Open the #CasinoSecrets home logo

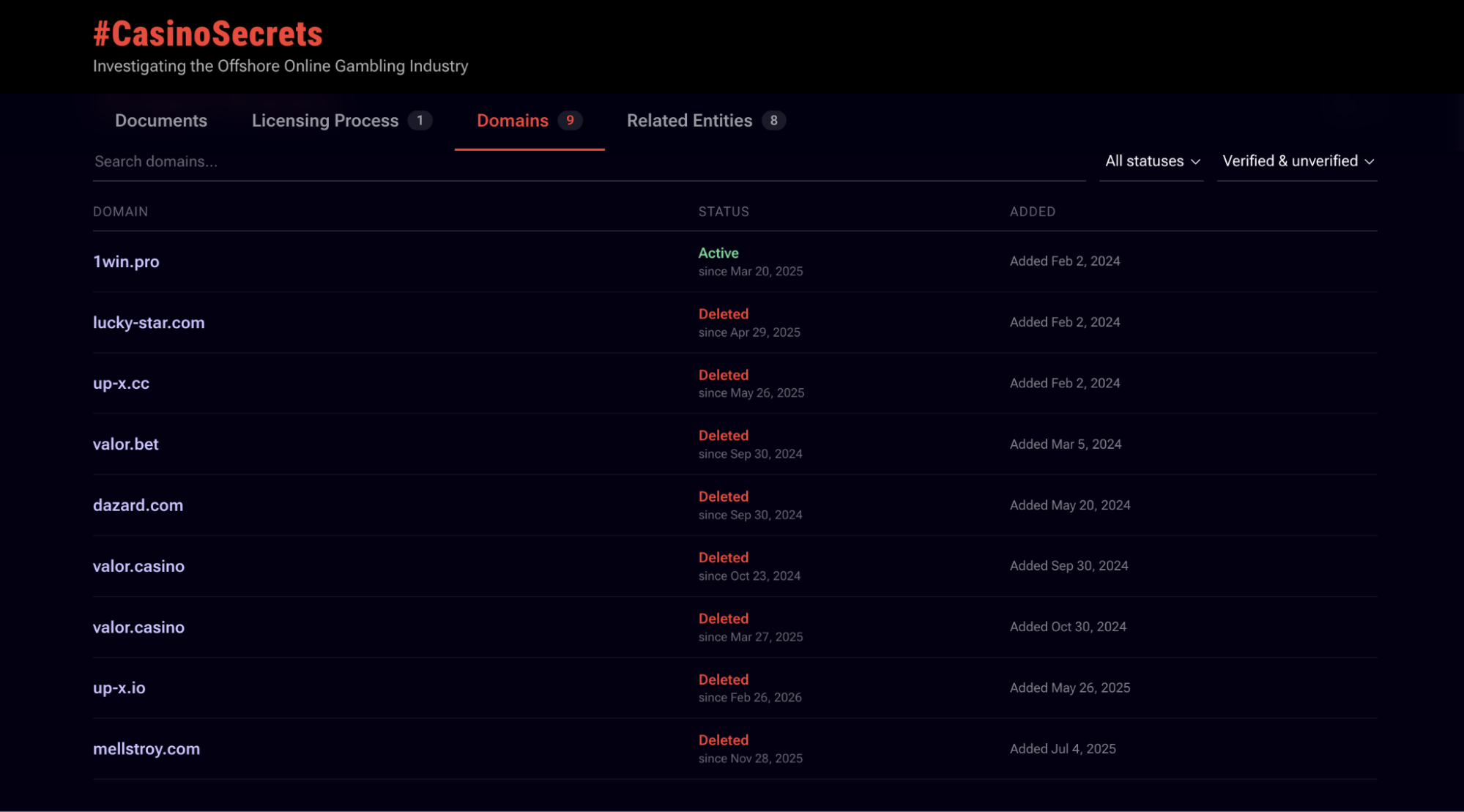pyautogui.click(x=208, y=34)
